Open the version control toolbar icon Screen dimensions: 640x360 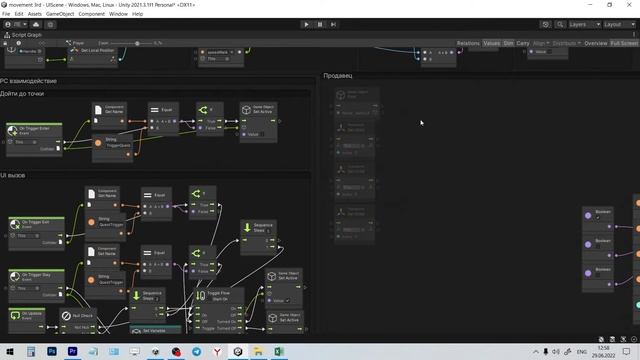point(50,24)
